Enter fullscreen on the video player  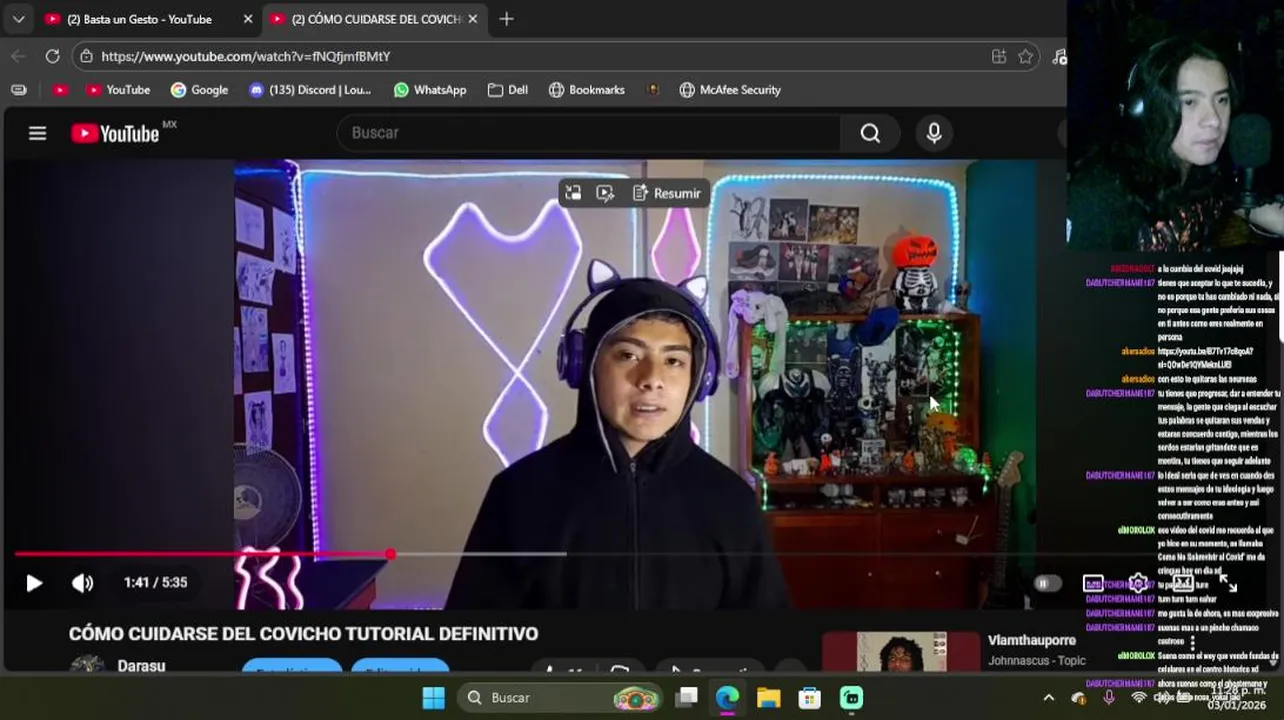[x=1228, y=584]
